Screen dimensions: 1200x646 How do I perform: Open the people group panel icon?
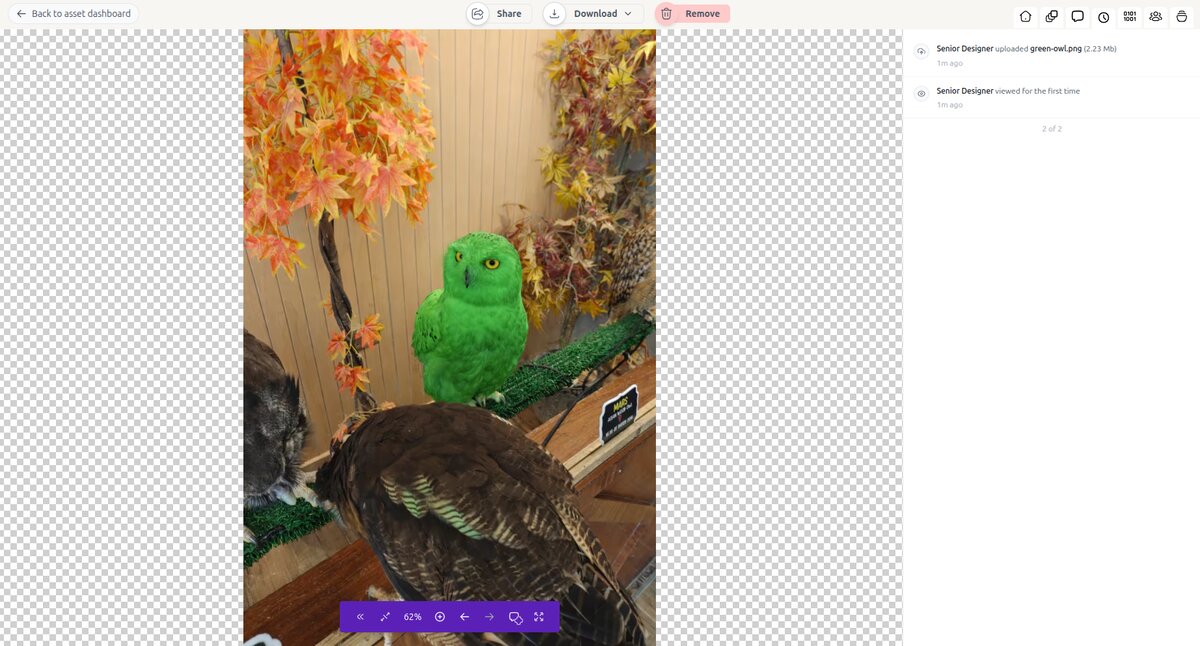pyautogui.click(x=1156, y=16)
